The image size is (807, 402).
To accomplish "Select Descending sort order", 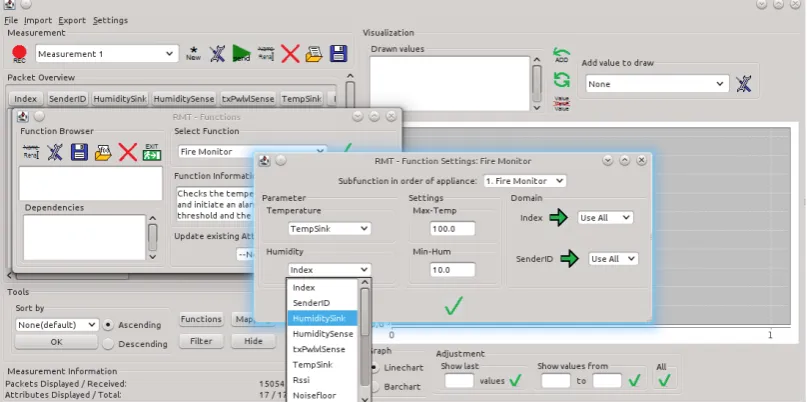I will [108, 344].
